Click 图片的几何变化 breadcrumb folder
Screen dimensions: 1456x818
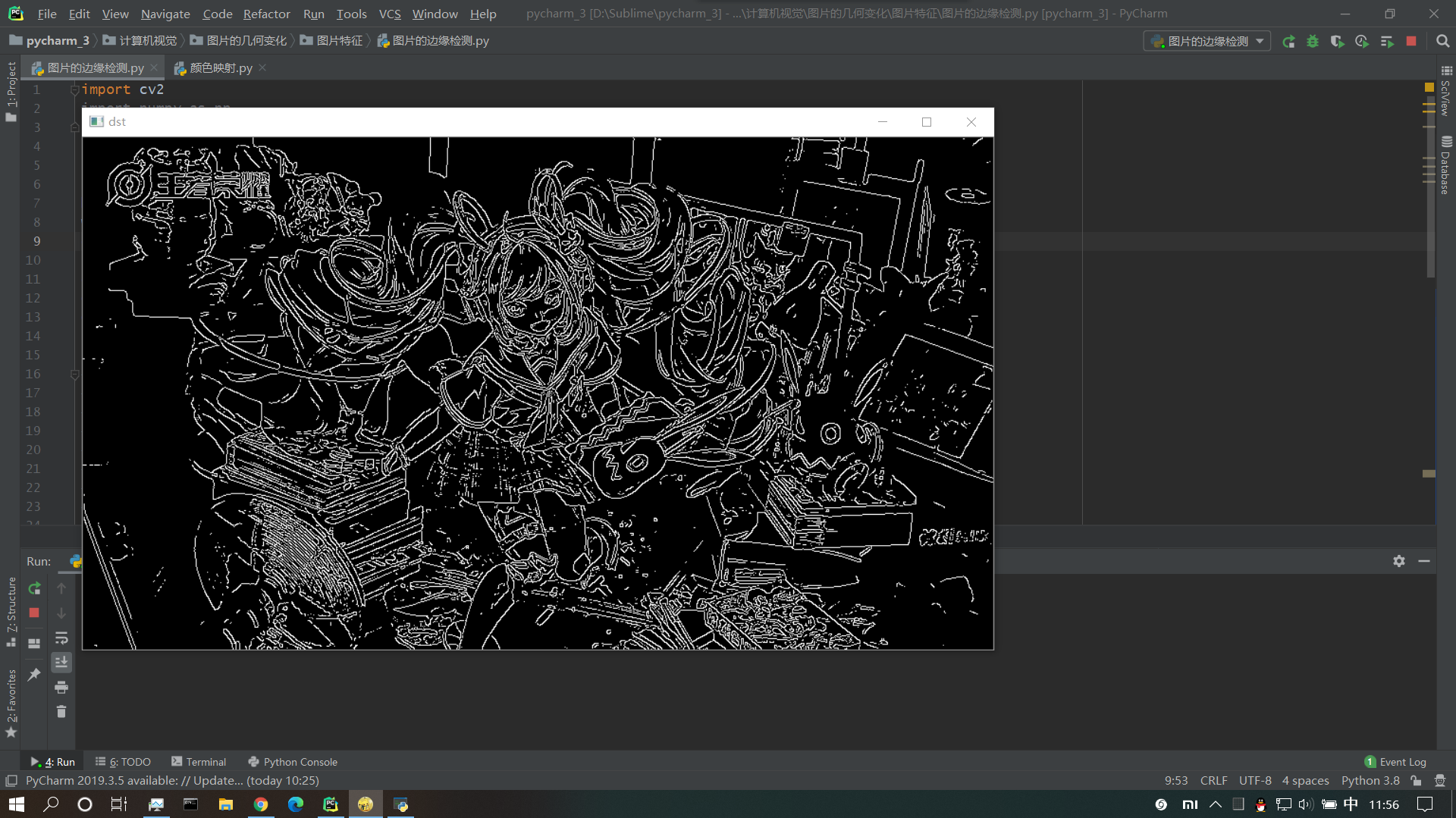tap(239, 41)
